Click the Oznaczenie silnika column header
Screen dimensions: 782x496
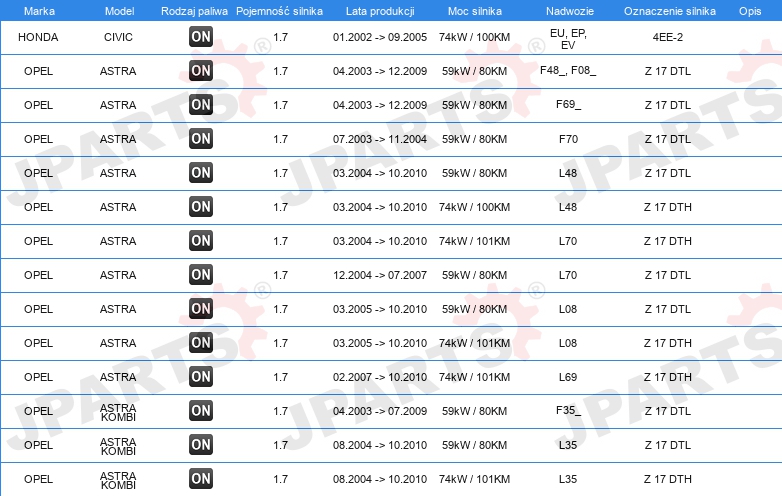670,11
